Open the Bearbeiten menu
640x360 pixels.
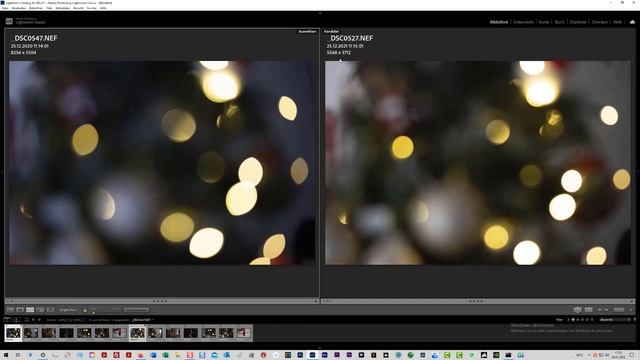(19, 8)
